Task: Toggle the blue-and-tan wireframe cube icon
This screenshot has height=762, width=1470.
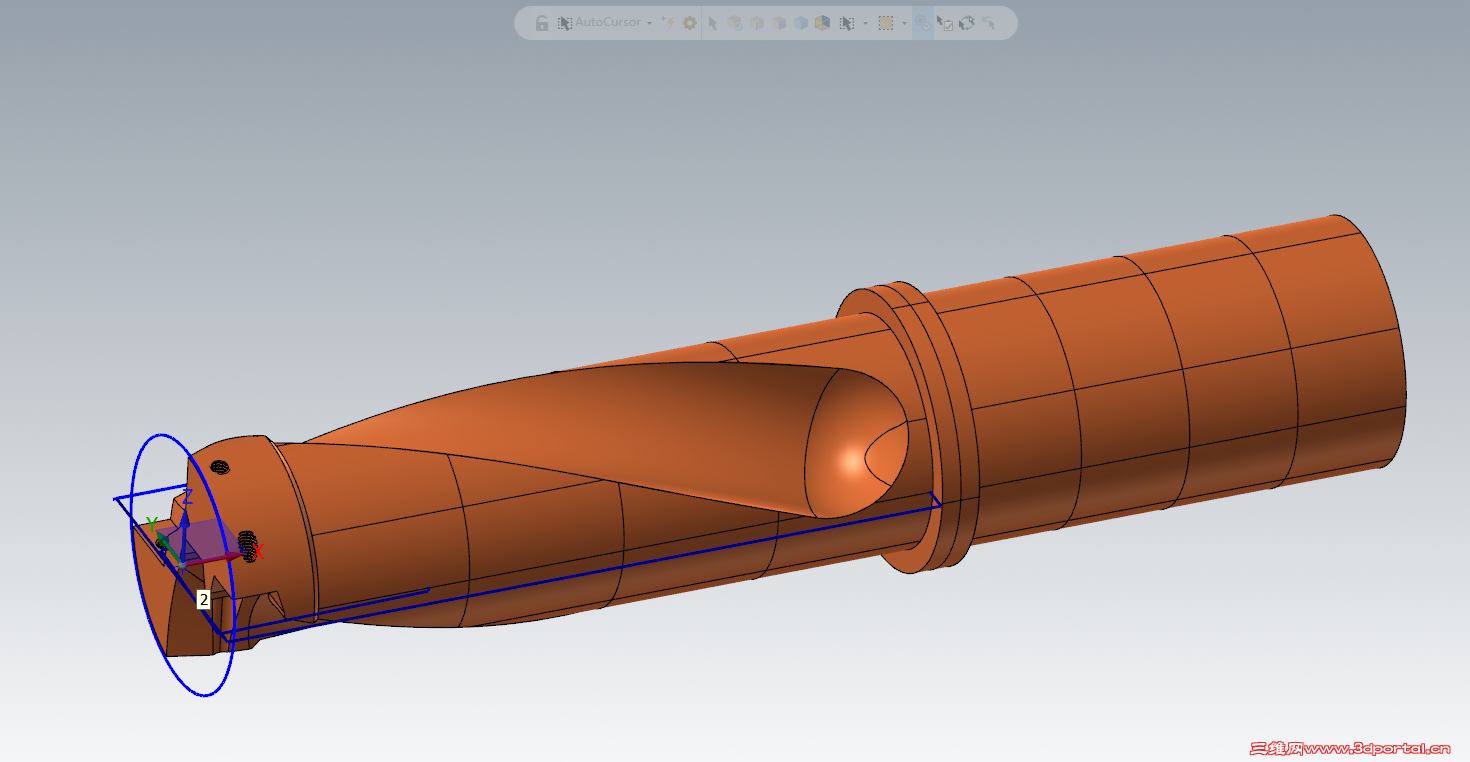Action: (822, 23)
